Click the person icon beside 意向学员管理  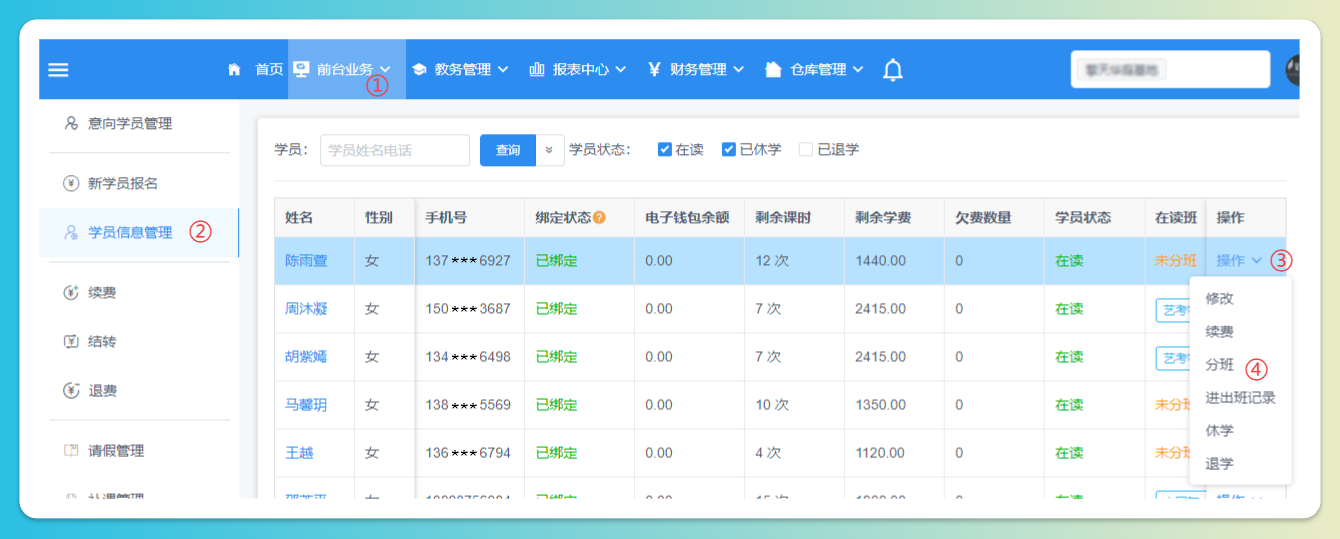(x=71, y=123)
